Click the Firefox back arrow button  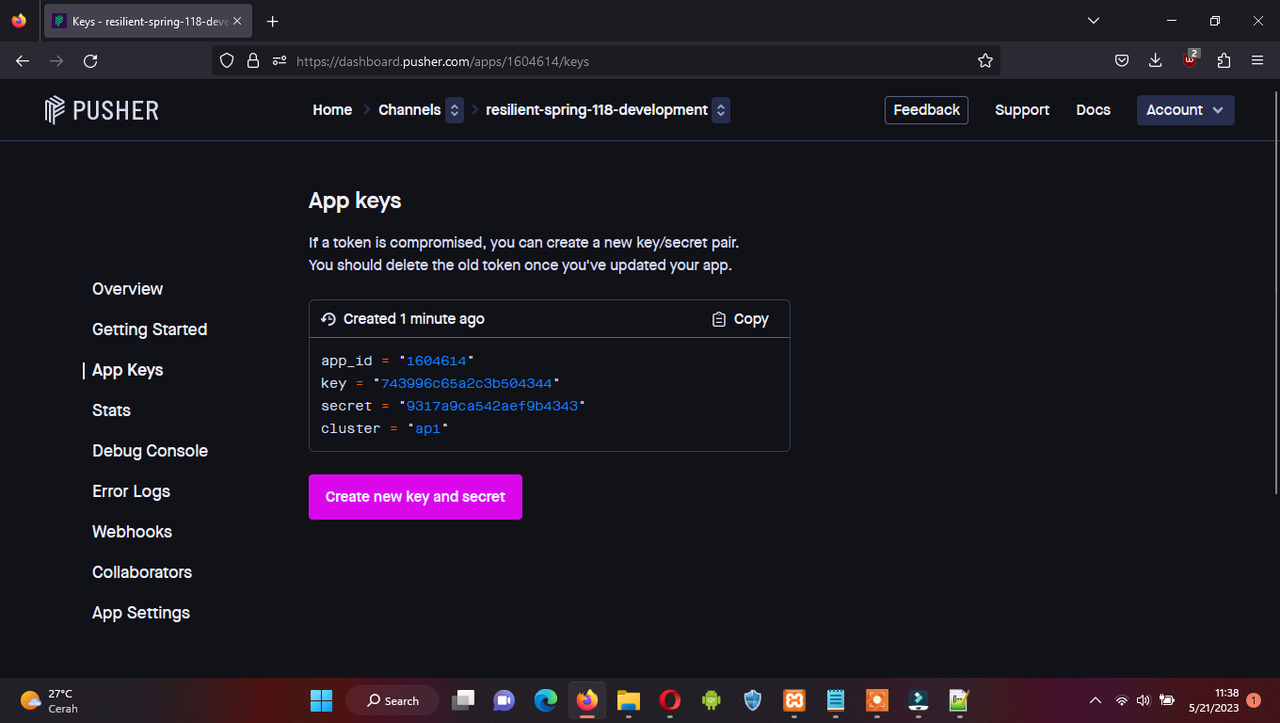click(23, 61)
